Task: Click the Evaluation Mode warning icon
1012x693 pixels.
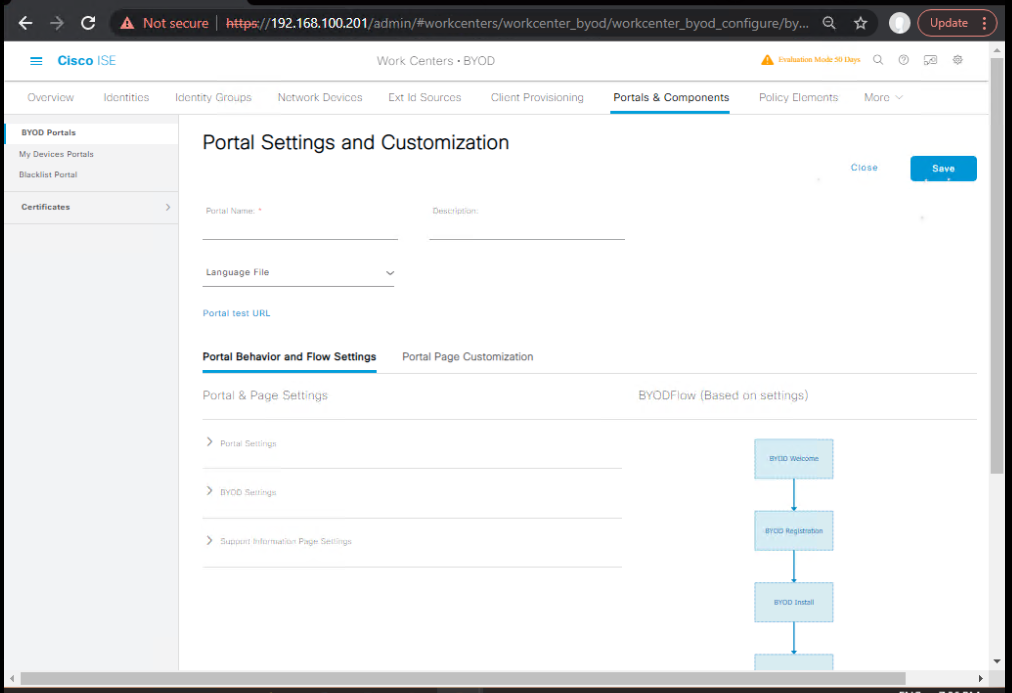Action: tap(767, 59)
